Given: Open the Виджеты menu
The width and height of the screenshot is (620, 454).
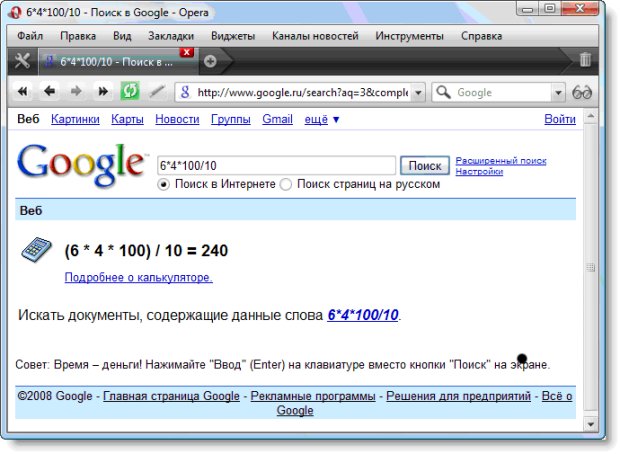Looking at the screenshot, I should tap(233, 36).
